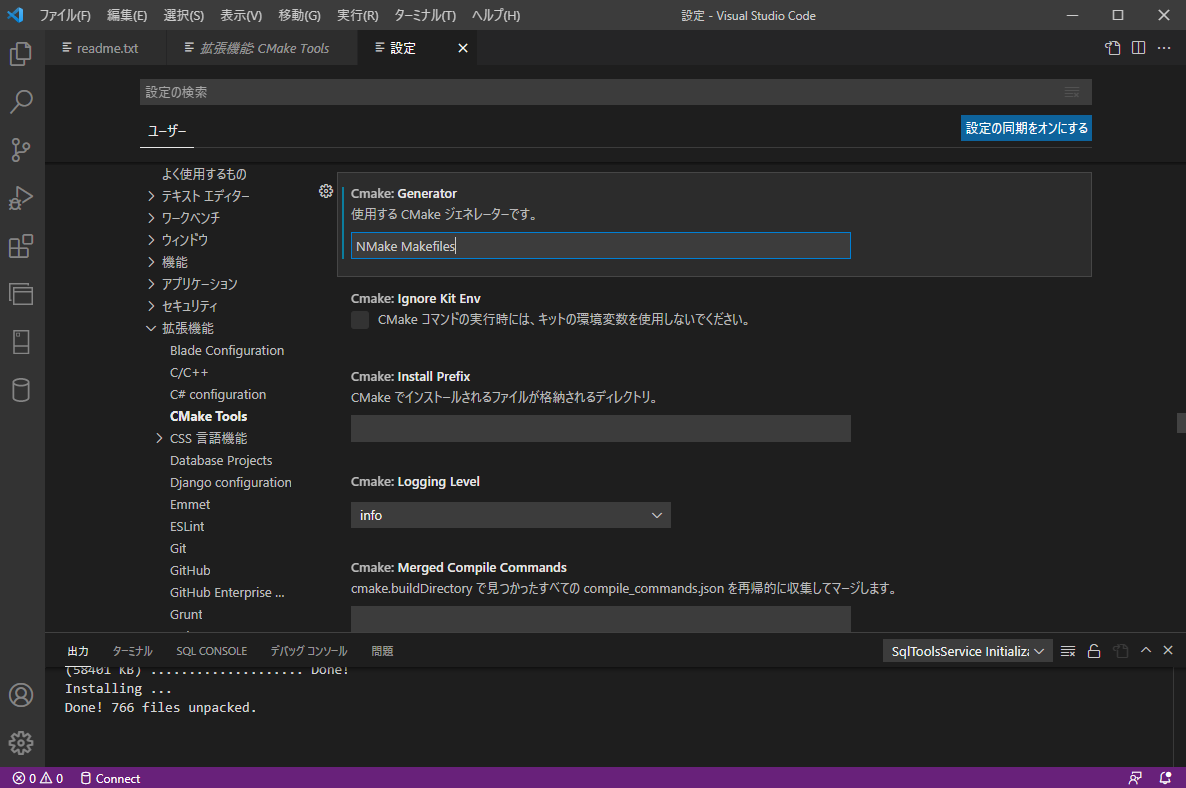Open Source Control view
Image resolution: width=1186 pixels, height=788 pixels.
click(22, 150)
